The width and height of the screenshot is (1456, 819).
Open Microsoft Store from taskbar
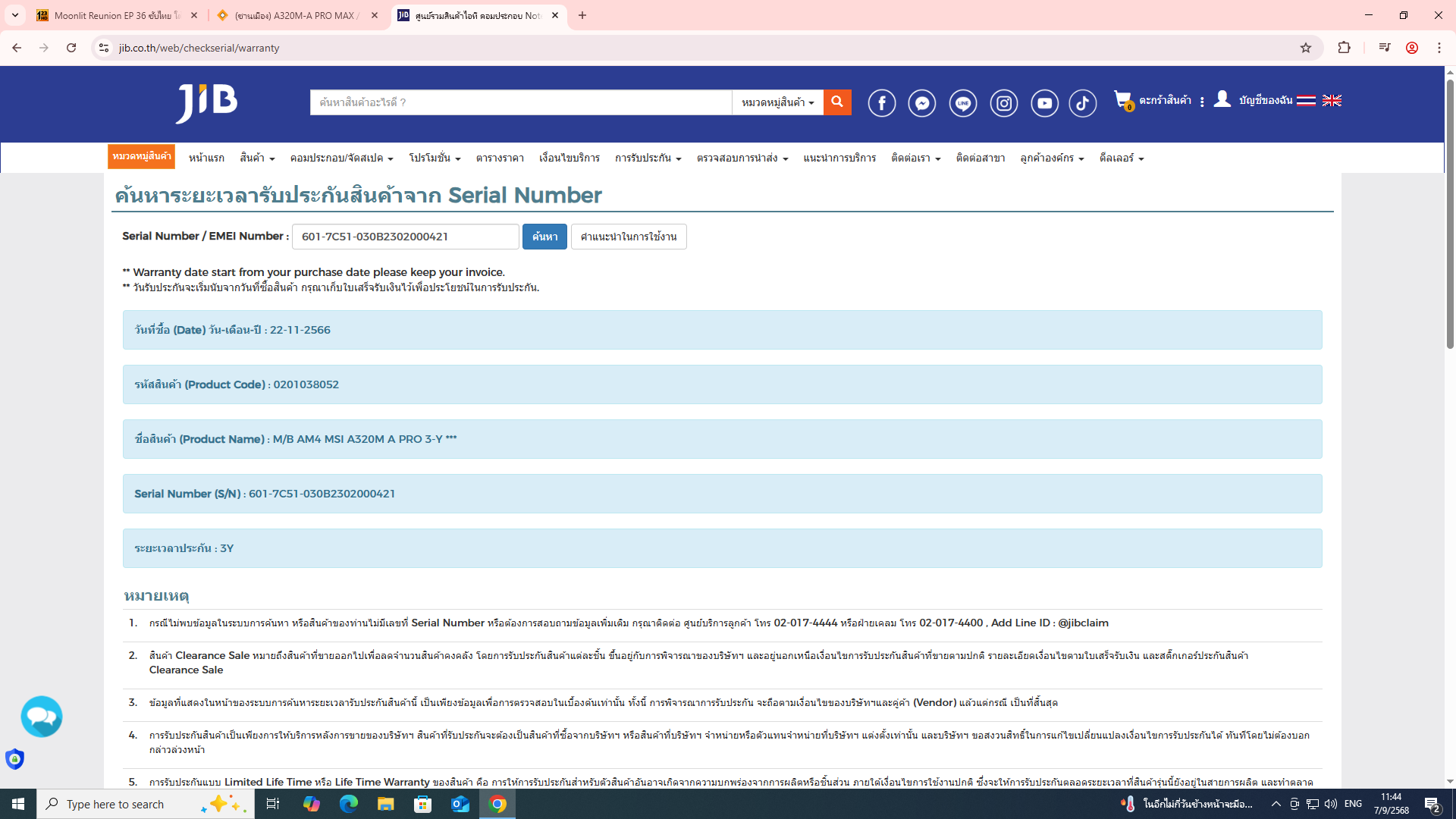point(422,804)
